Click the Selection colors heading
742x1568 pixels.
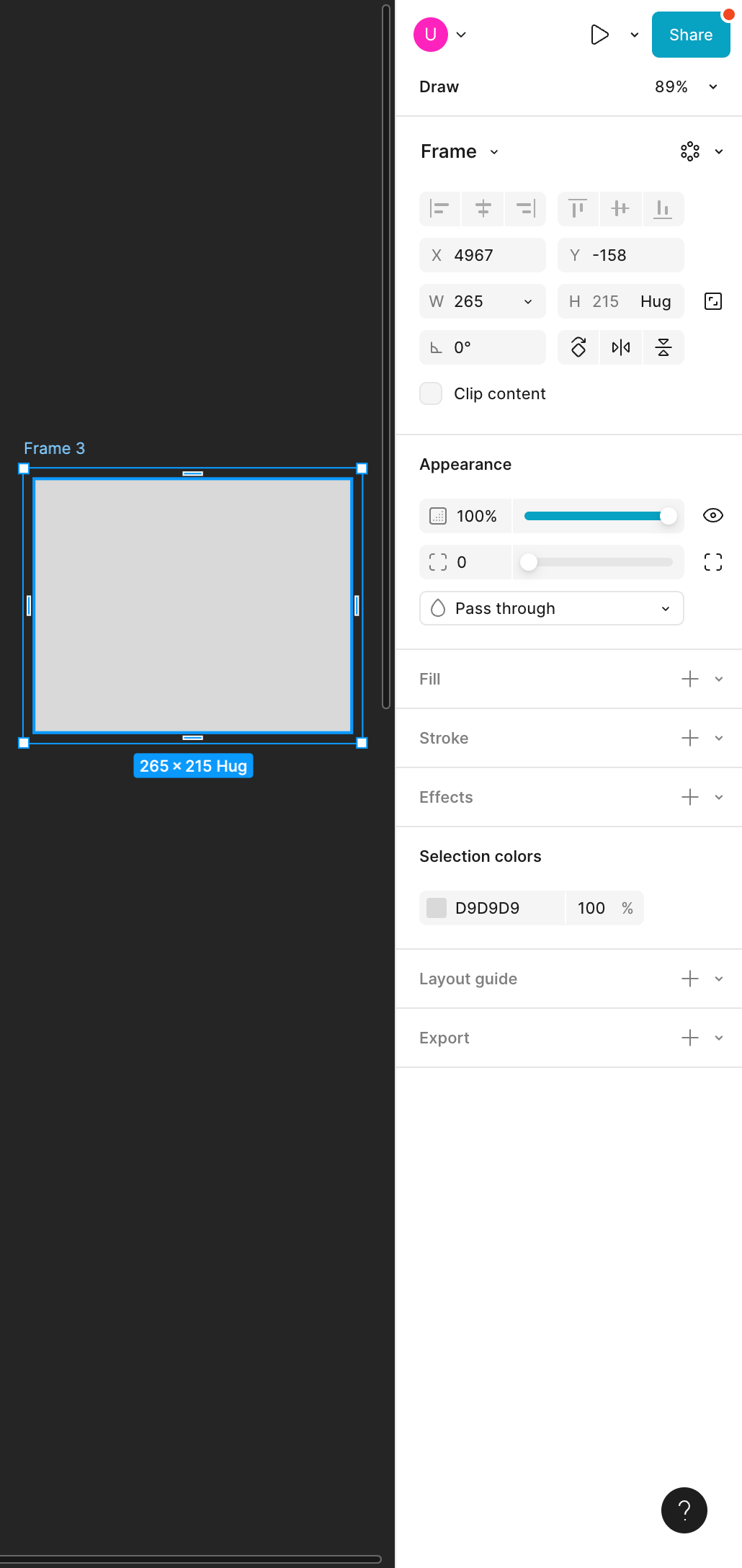click(480, 856)
